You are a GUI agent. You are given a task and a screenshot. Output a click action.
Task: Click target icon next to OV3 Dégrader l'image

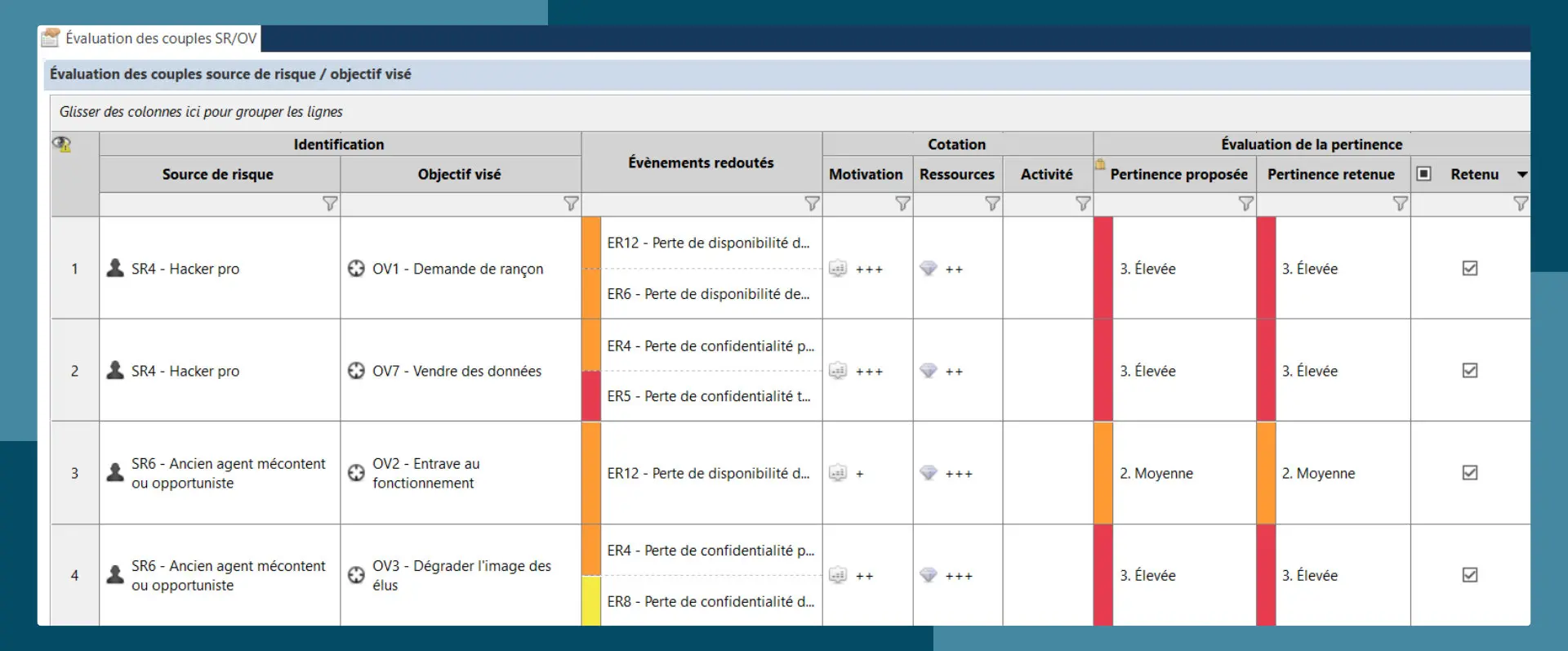356,575
